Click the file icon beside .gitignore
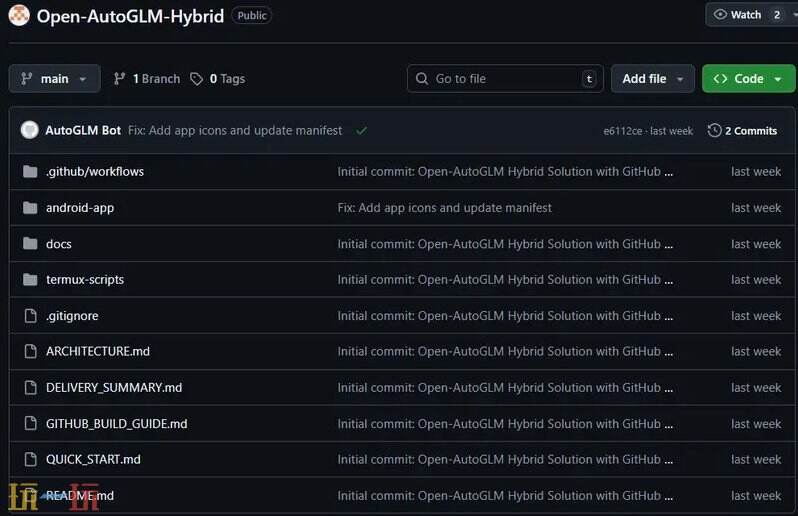 click(x=29, y=316)
